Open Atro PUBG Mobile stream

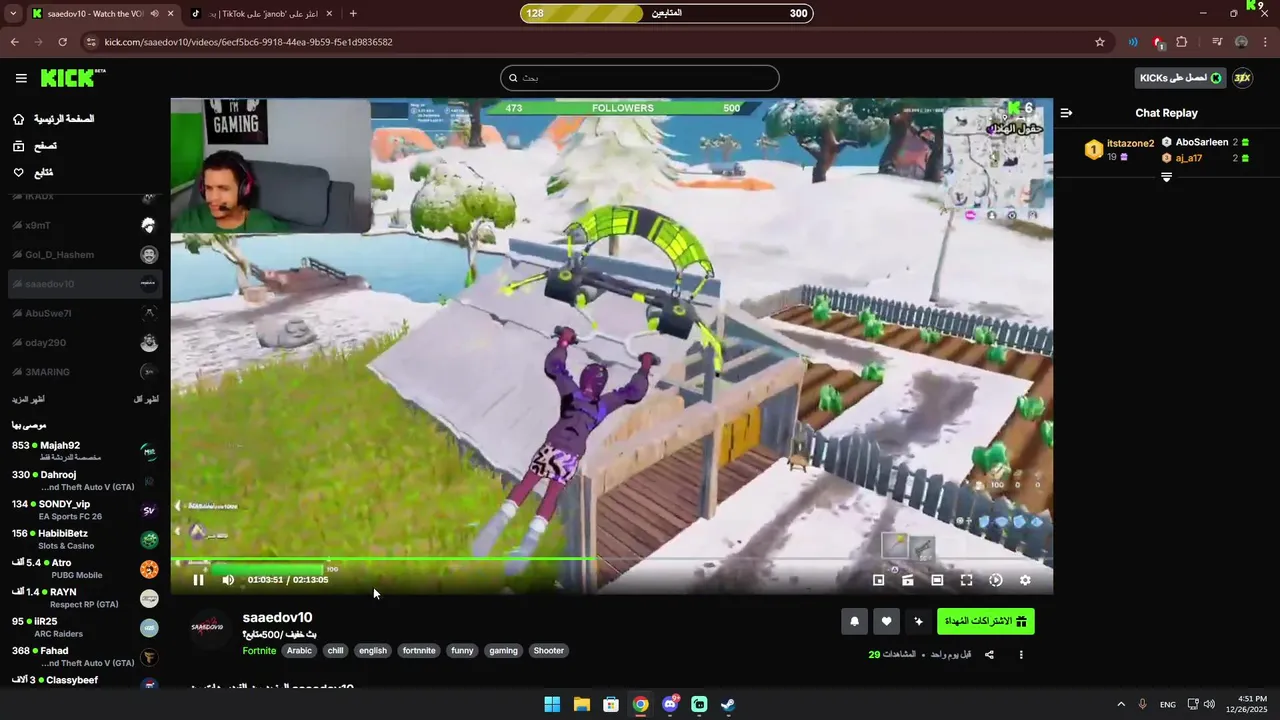pos(85,569)
